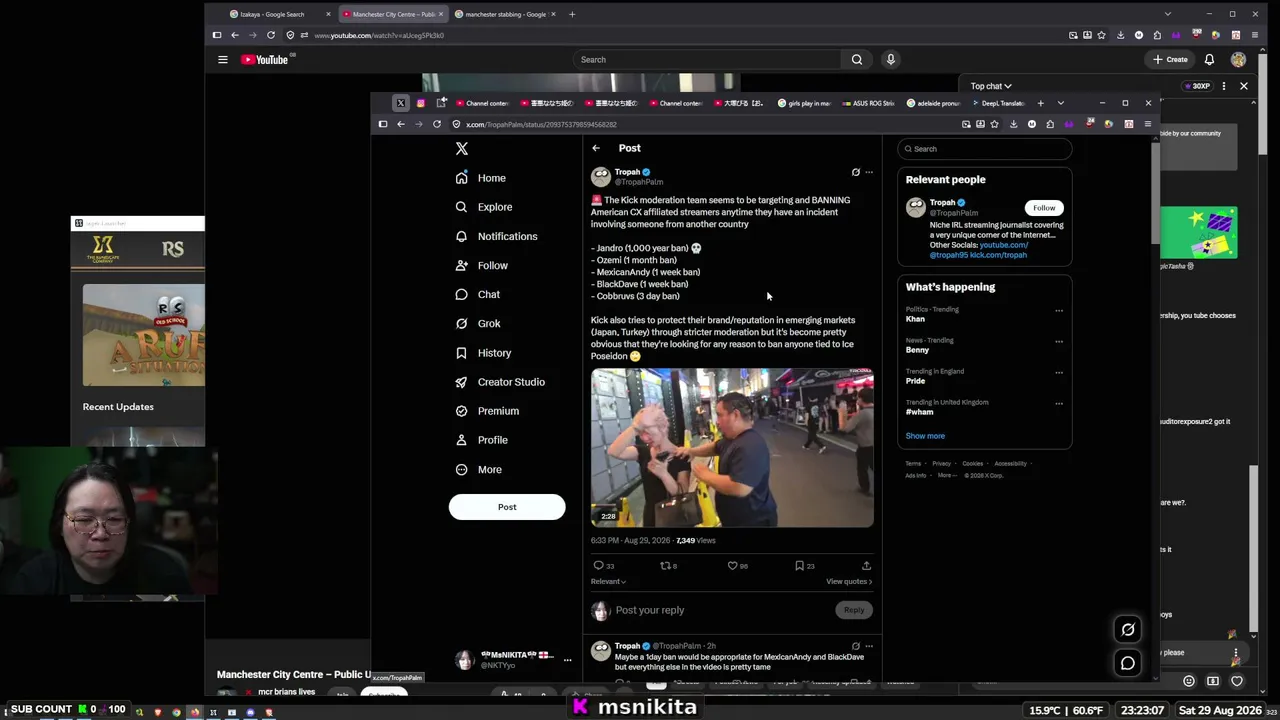Open the kick.com/tropah link

click(999, 255)
